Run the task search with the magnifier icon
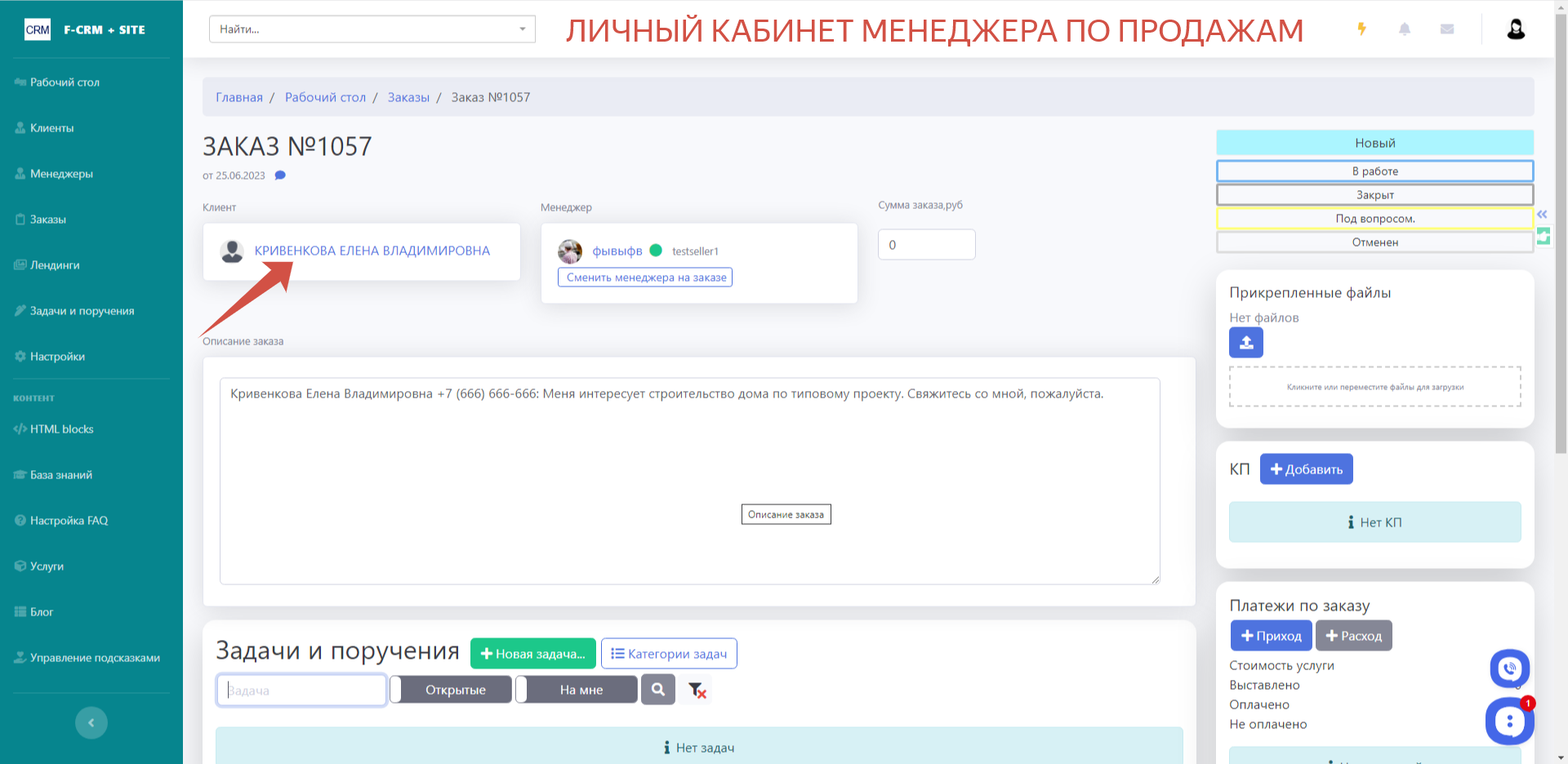The height and width of the screenshot is (764, 1568). [658, 689]
